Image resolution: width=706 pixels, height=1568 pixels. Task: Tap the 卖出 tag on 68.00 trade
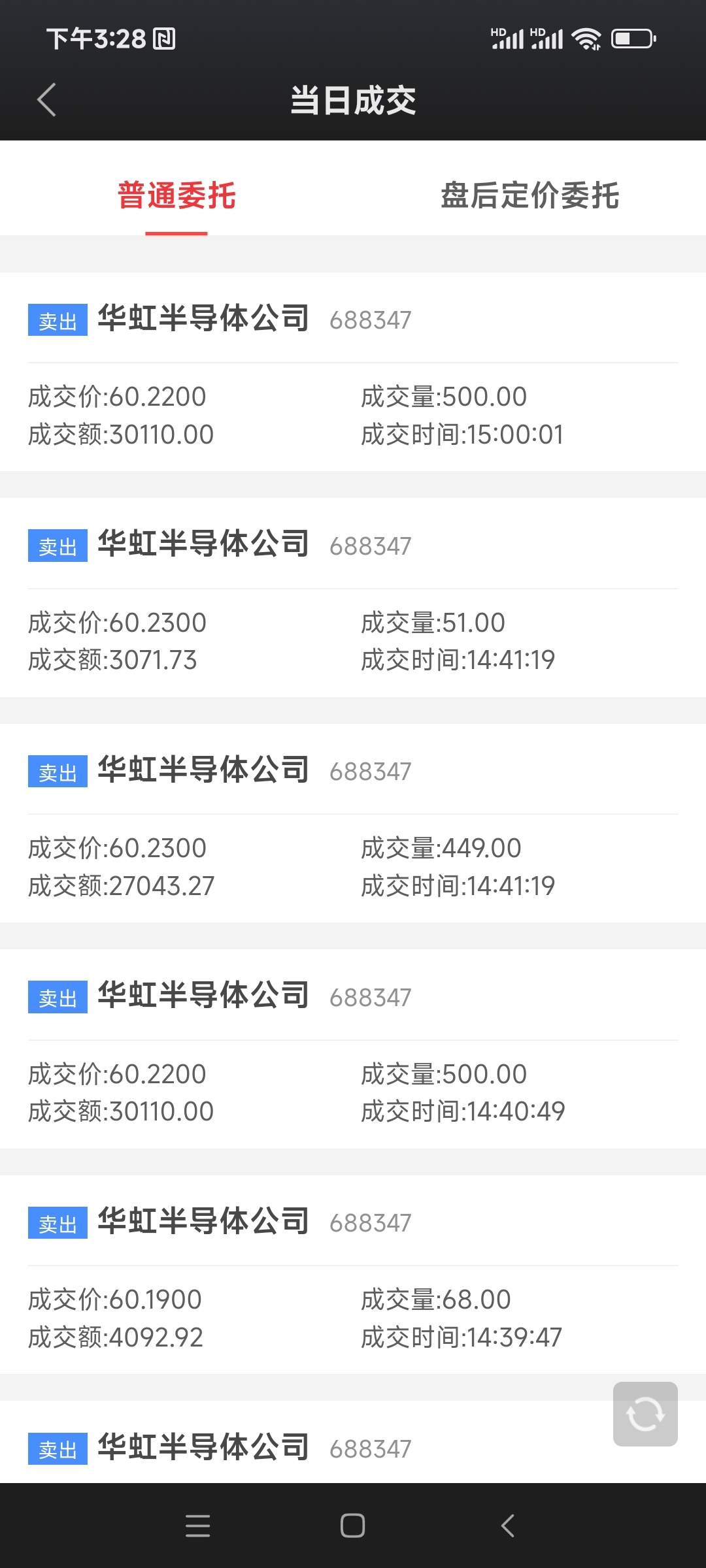pyautogui.click(x=58, y=1223)
